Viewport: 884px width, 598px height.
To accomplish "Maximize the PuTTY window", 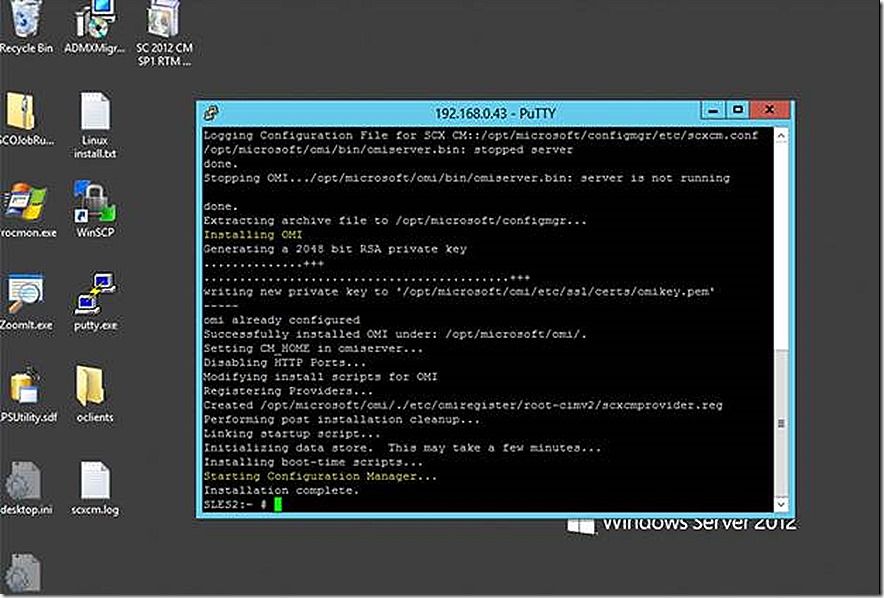I will tap(737, 110).
